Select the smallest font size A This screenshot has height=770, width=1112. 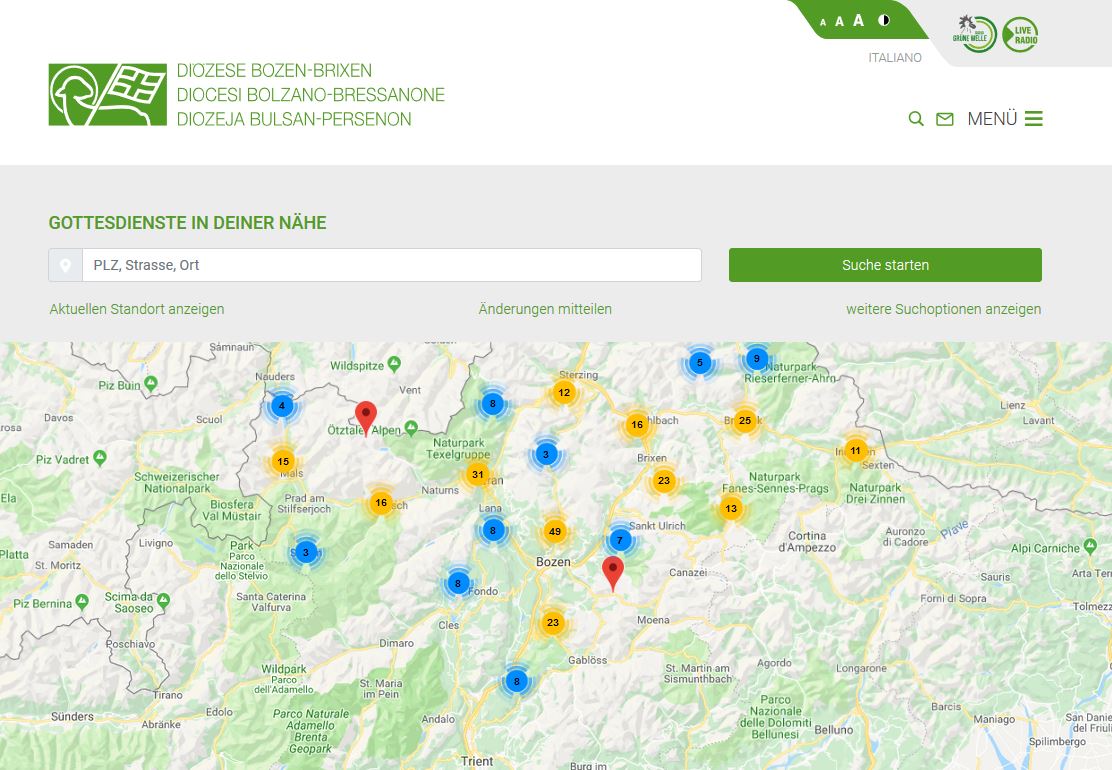[x=823, y=22]
